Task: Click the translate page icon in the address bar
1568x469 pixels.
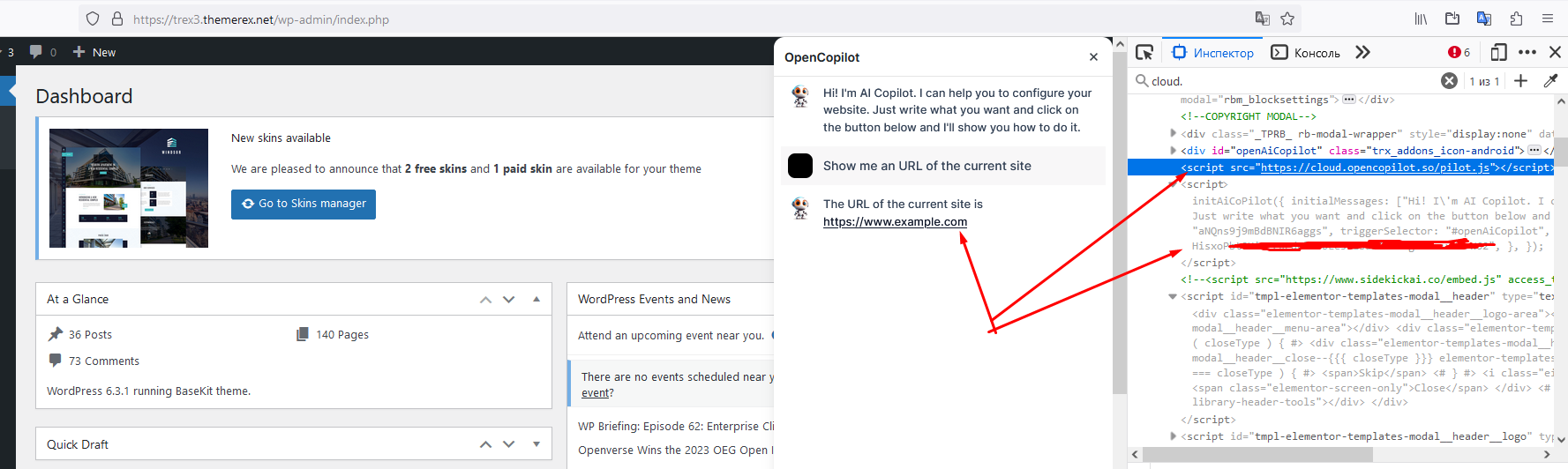Action: pyautogui.click(x=1263, y=19)
